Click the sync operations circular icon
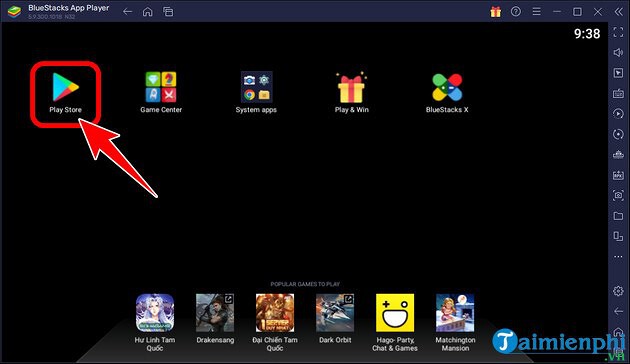 coord(618,134)
